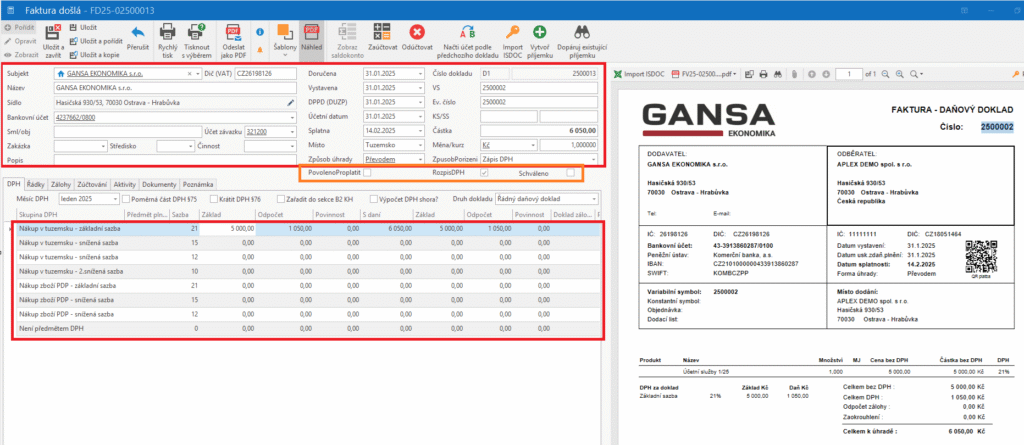Open the Šablony dropdown
The image size is (1024, 445).
[284, 39]
